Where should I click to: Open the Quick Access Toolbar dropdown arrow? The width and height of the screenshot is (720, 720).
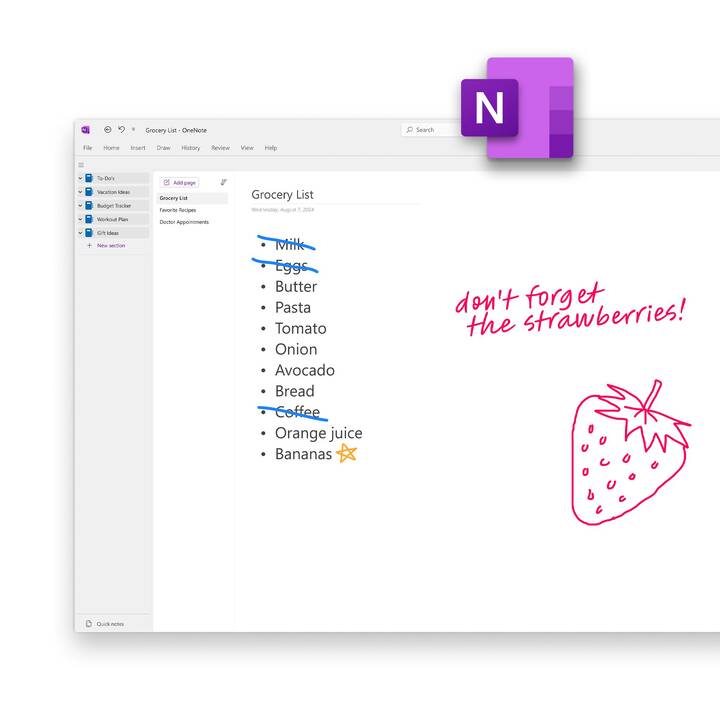133,129
